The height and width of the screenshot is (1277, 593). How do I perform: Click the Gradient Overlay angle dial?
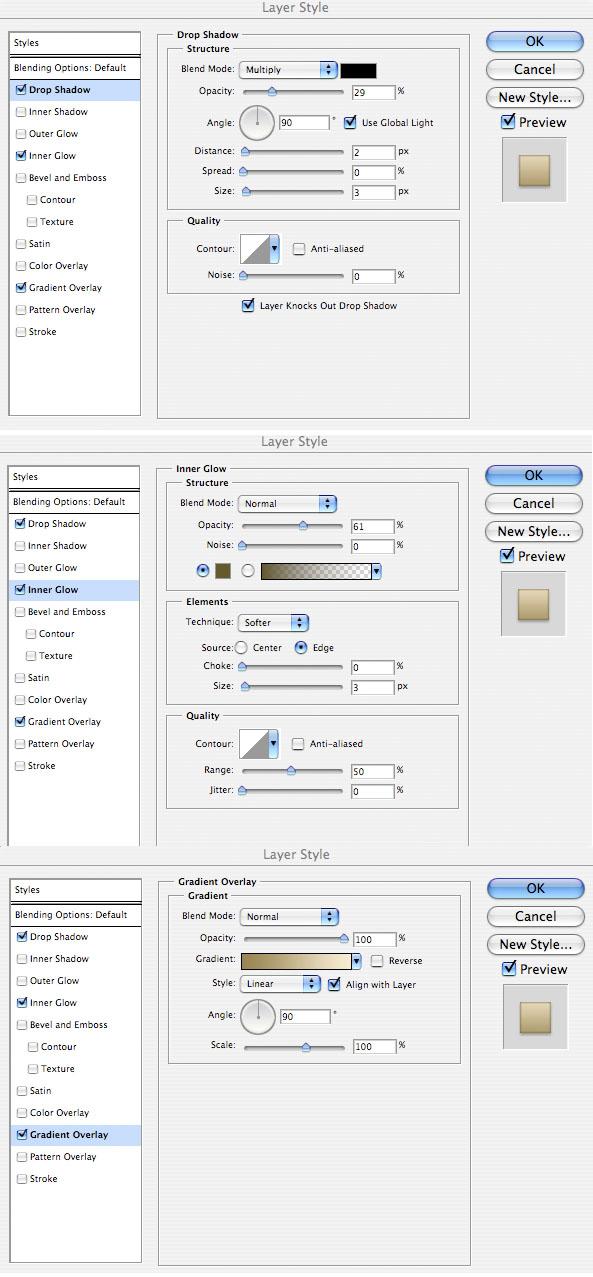pyautogui.click(x=257, y=1017)
